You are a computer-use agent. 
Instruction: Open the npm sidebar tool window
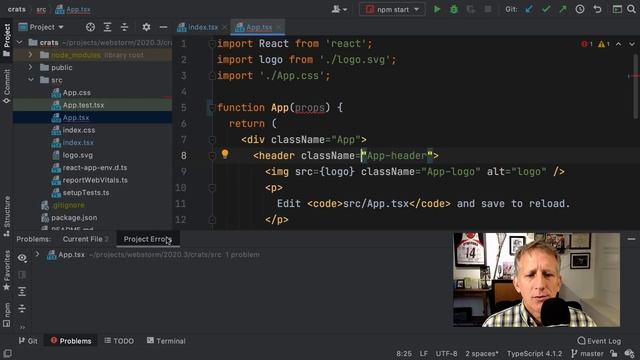[x=7, y=315]
